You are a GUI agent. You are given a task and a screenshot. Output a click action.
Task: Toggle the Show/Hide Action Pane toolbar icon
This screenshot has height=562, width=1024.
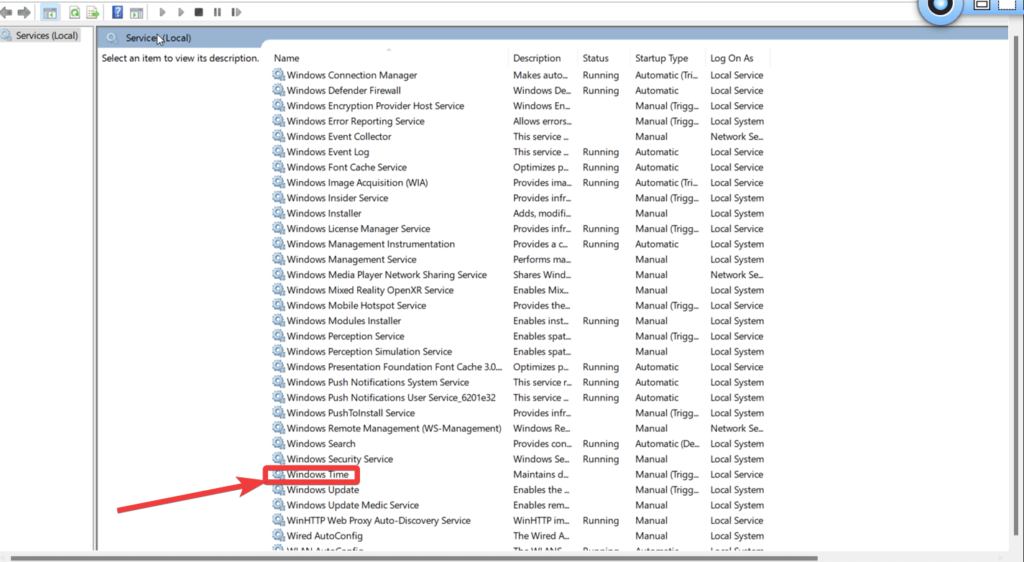(x=136, y=12)
